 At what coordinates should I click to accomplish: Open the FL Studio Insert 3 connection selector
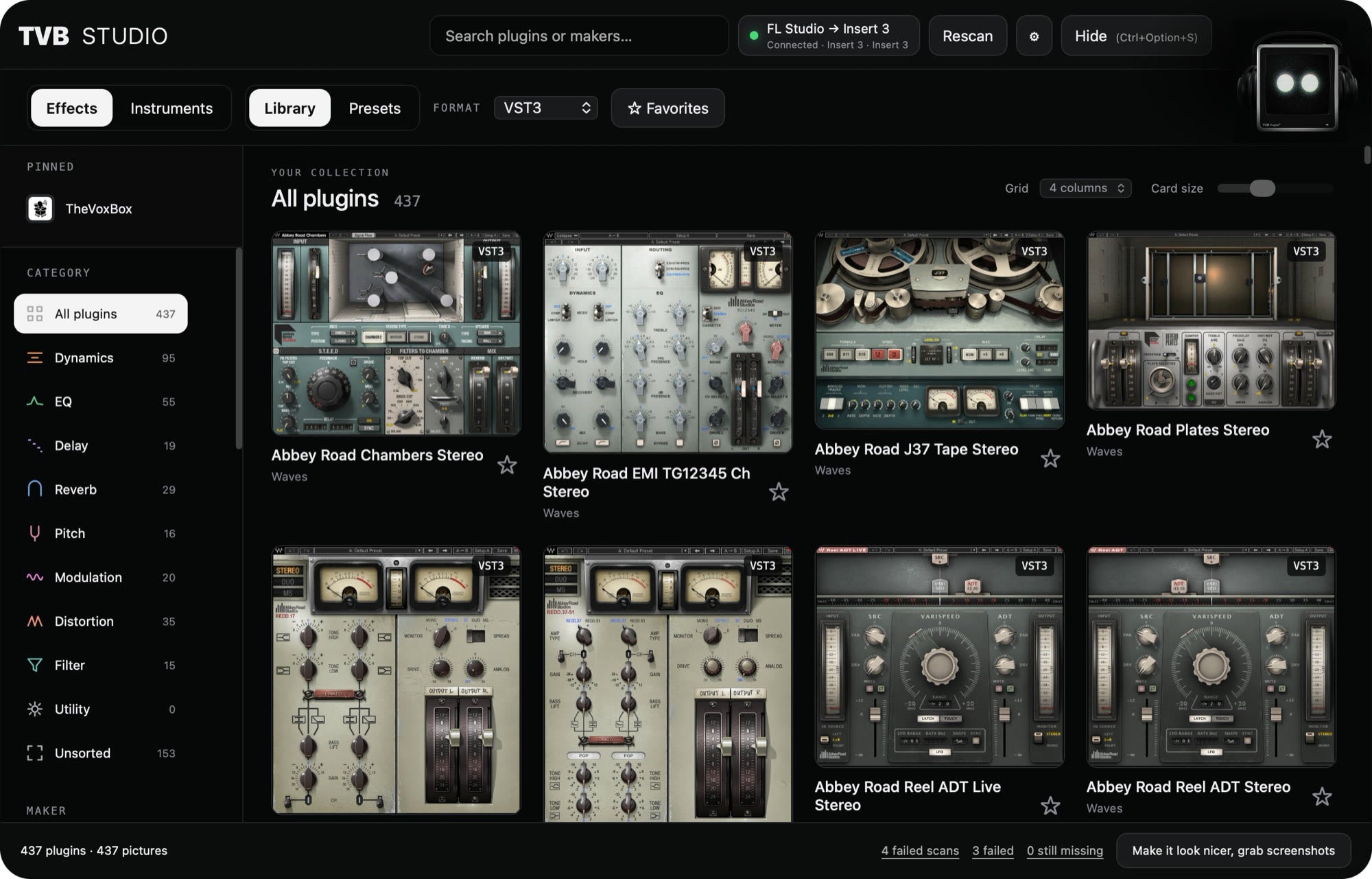(829, 36)
